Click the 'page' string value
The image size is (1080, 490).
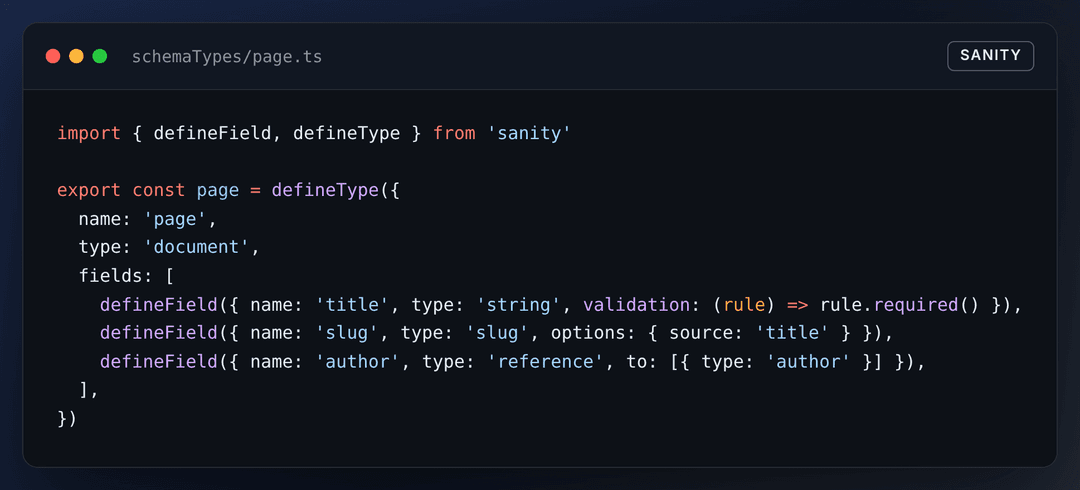(175, 219)
